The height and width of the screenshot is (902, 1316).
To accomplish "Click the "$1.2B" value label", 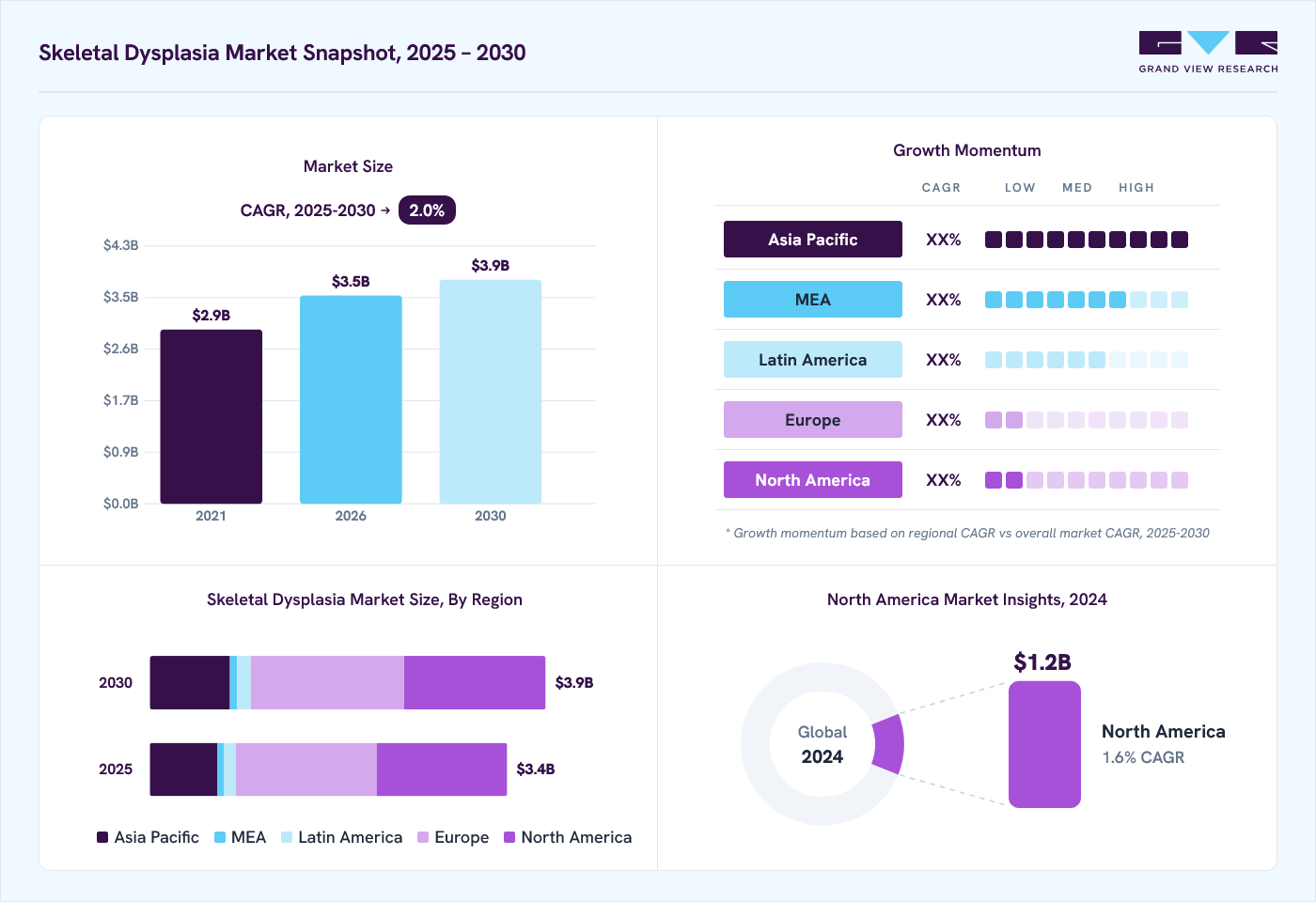I will coord(1042,662).
